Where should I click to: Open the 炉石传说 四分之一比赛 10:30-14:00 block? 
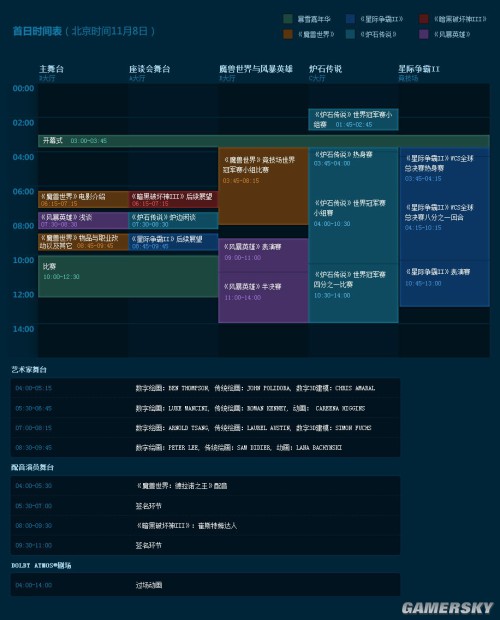click(x=353, y=293)
